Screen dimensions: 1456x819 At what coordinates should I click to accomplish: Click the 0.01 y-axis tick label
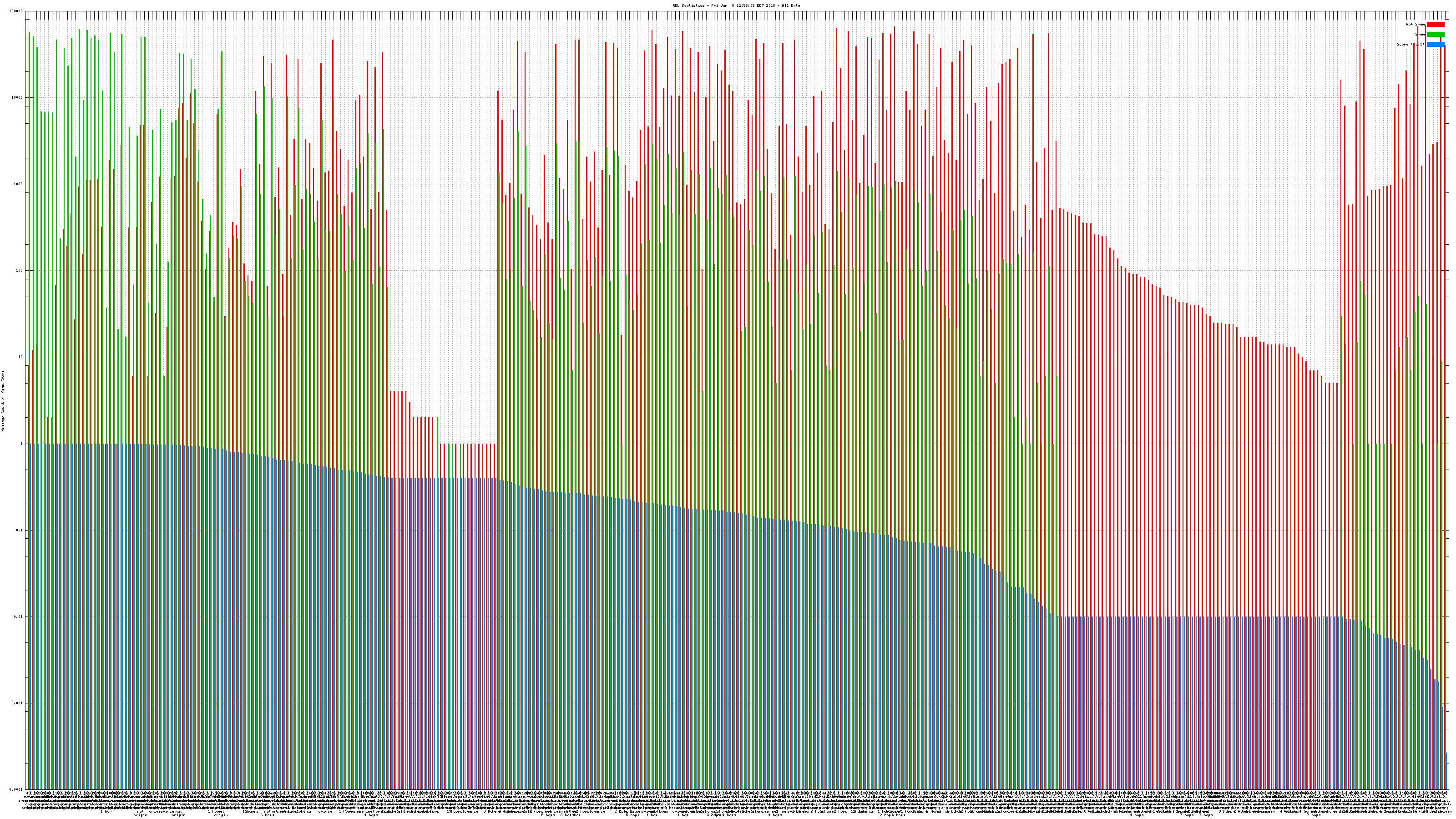tap(19, 617)
